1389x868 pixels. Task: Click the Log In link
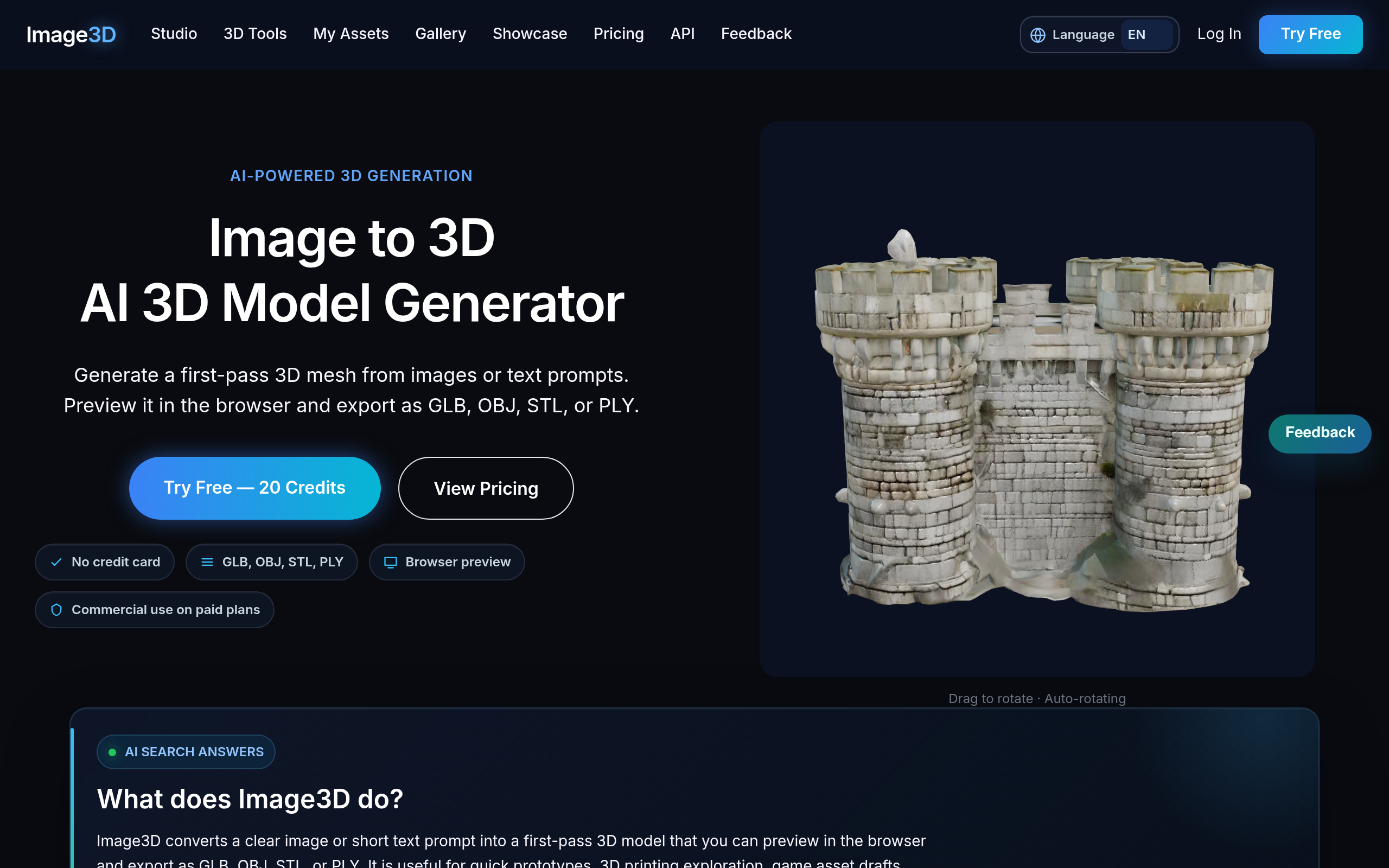[1219, 34]
